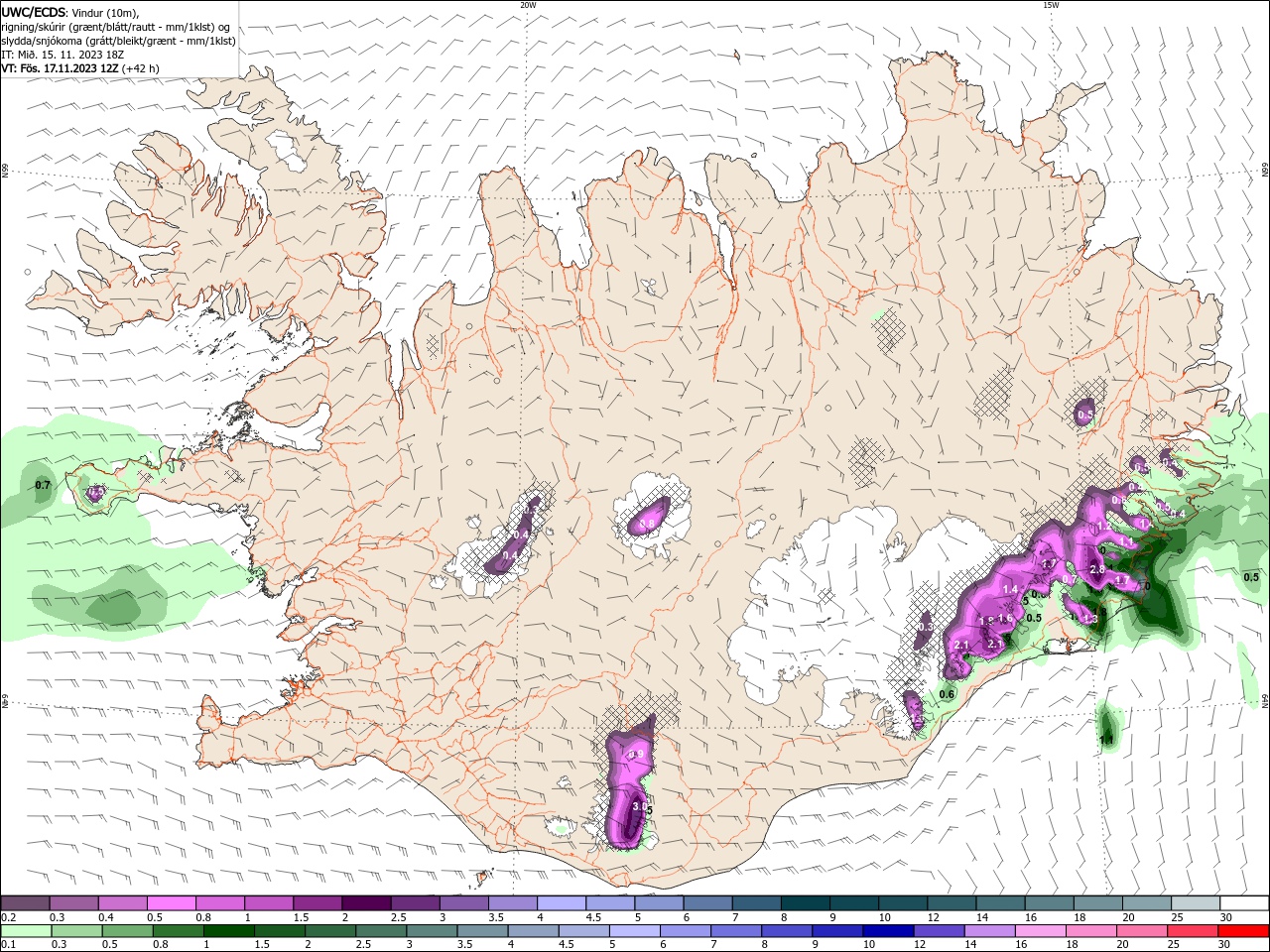Pick bright red rain swatch after the 30 label
Screen dimensions: 1270x952
(1242, 931)
